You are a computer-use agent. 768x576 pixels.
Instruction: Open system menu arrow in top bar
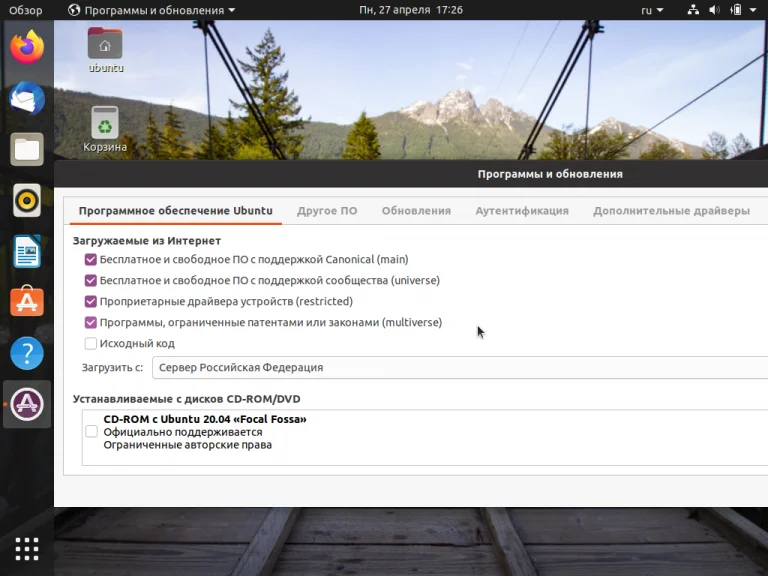tap(753, 10)
